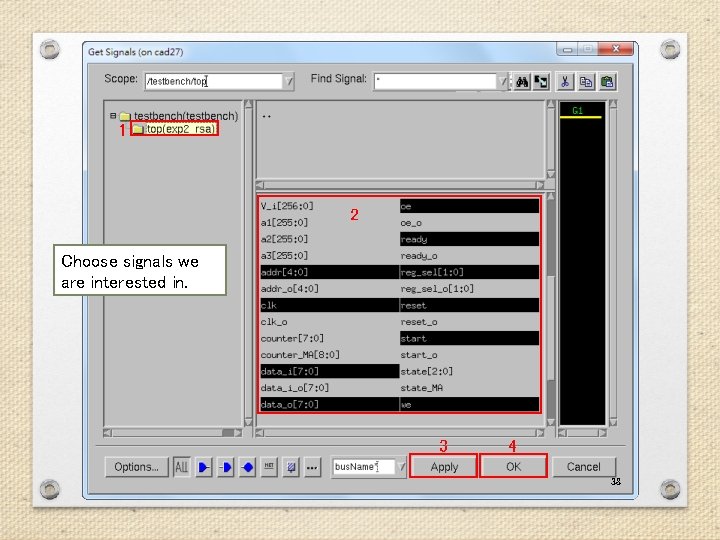720x540 pixels.
Task: Click the signal list horizontal scrollbar
Action: pyautogui.click(x=399, y=433)
